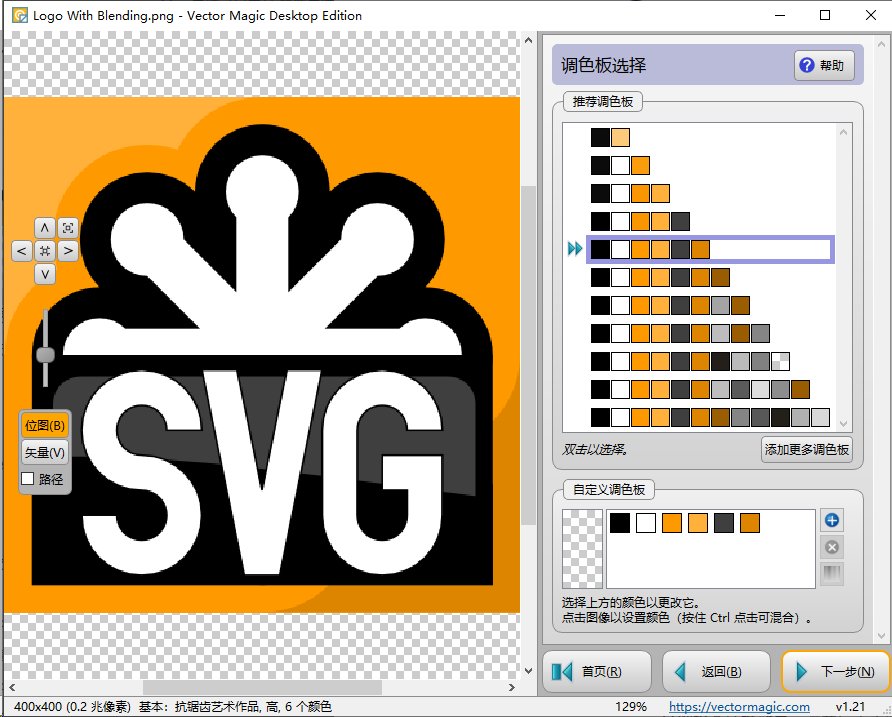The width and height of the screenshot is (892, 717).
Task: Select the three-color recommended palette row
Action: coord(709,165)
